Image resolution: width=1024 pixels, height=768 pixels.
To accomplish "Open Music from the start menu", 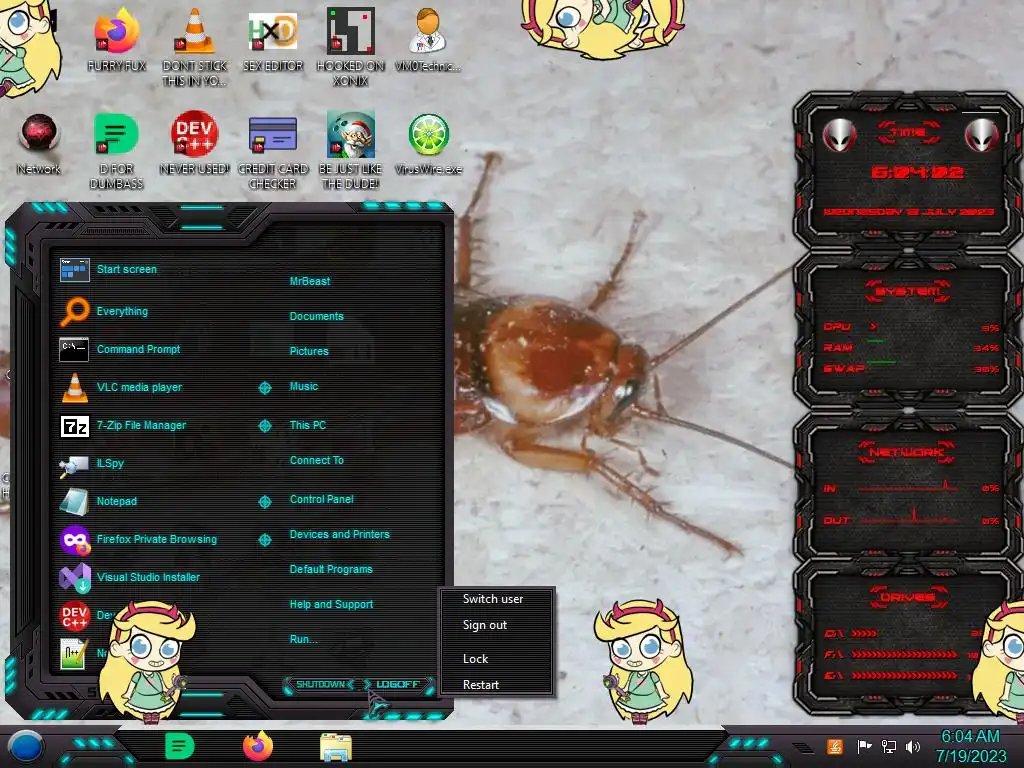I will coord(304,387).
